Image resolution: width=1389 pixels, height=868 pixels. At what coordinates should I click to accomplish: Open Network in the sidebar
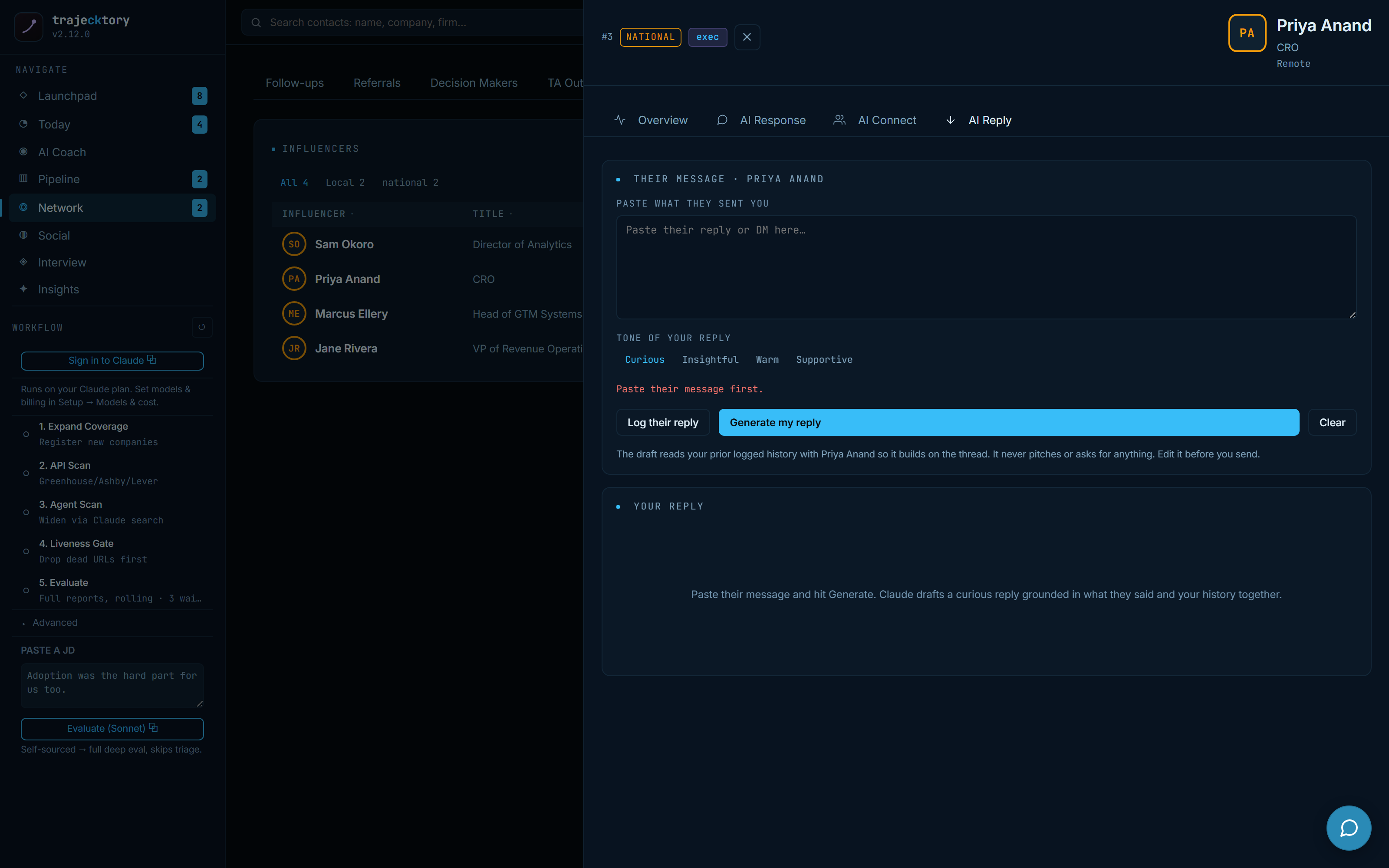point(112,208)
